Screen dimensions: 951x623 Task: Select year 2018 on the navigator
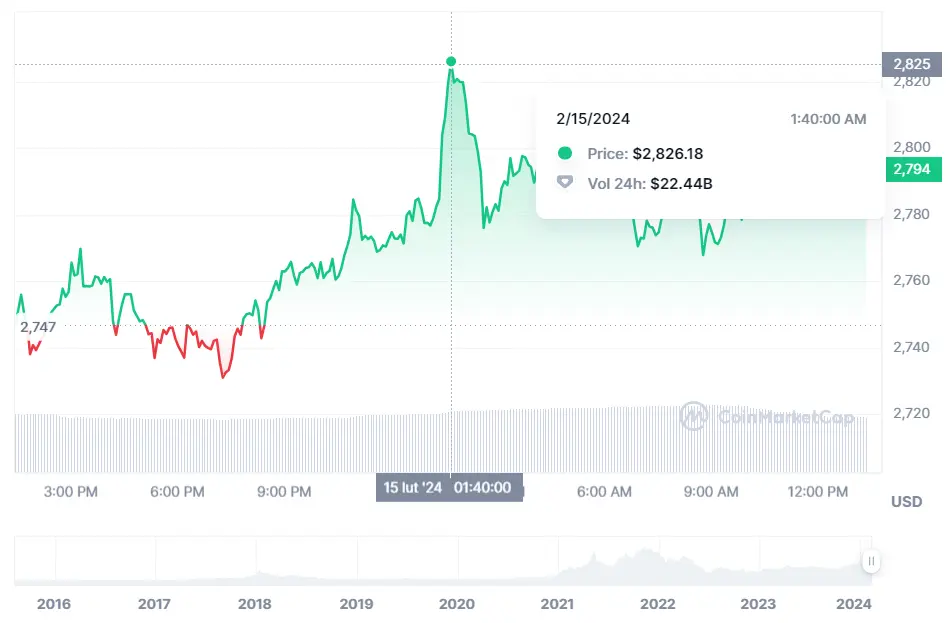pos(255,604)
